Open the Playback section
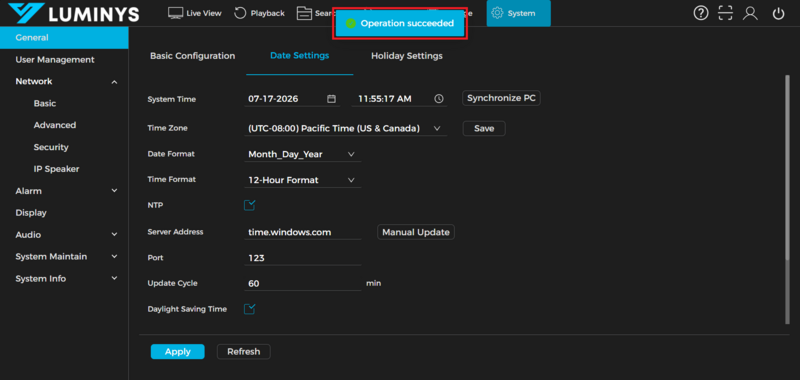 [259, 13]
